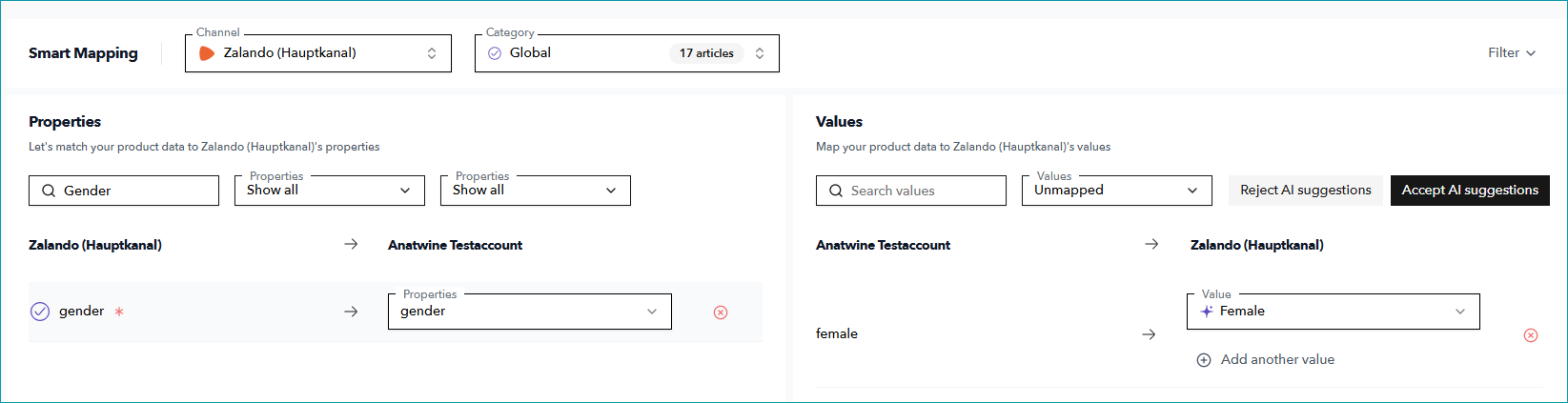The image size is (1568, 403).
Task: Click the arrow next to female value
Action: click(1149, 334)
